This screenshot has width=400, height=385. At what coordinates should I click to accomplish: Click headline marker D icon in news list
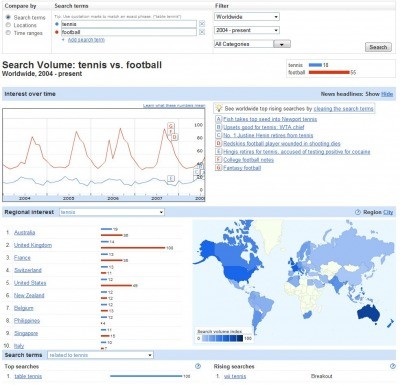(218, 144)
